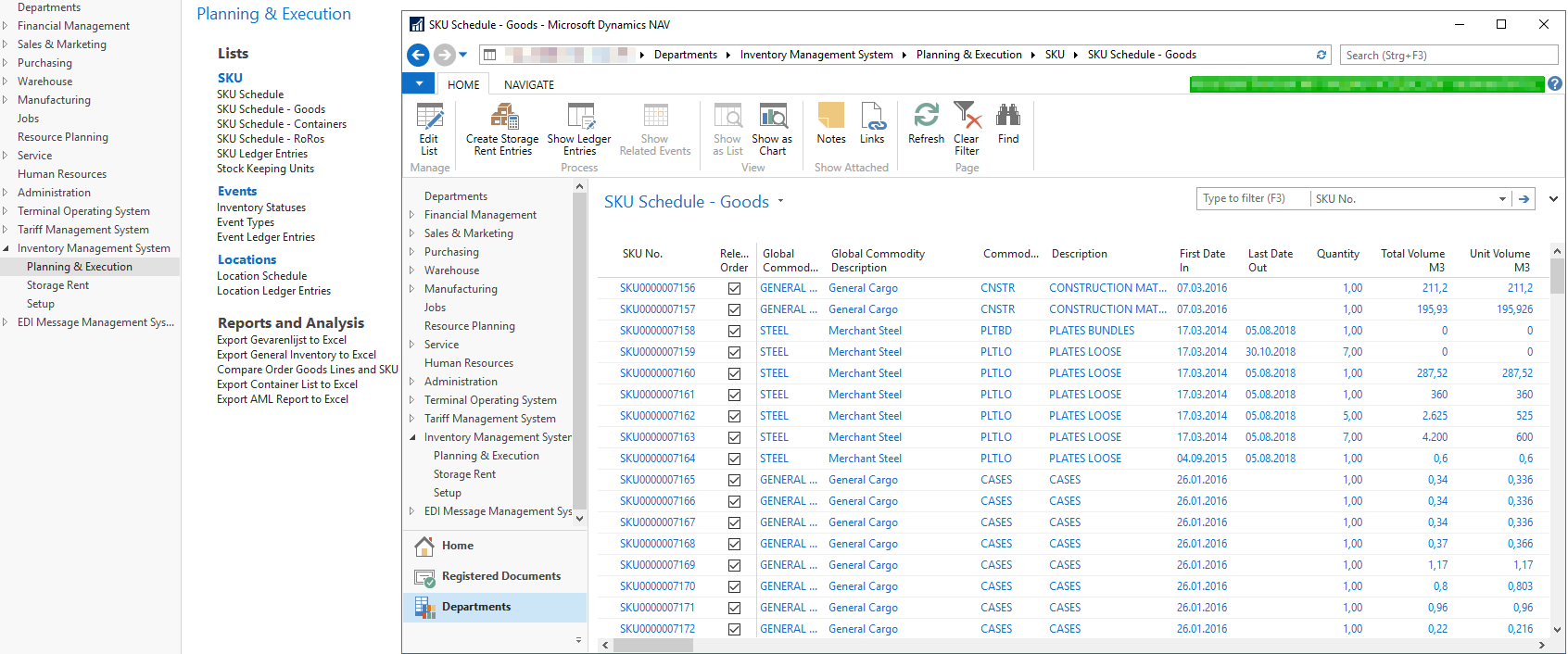
Task: Open SKU Ledger Entries link
Action: point(262,154)
